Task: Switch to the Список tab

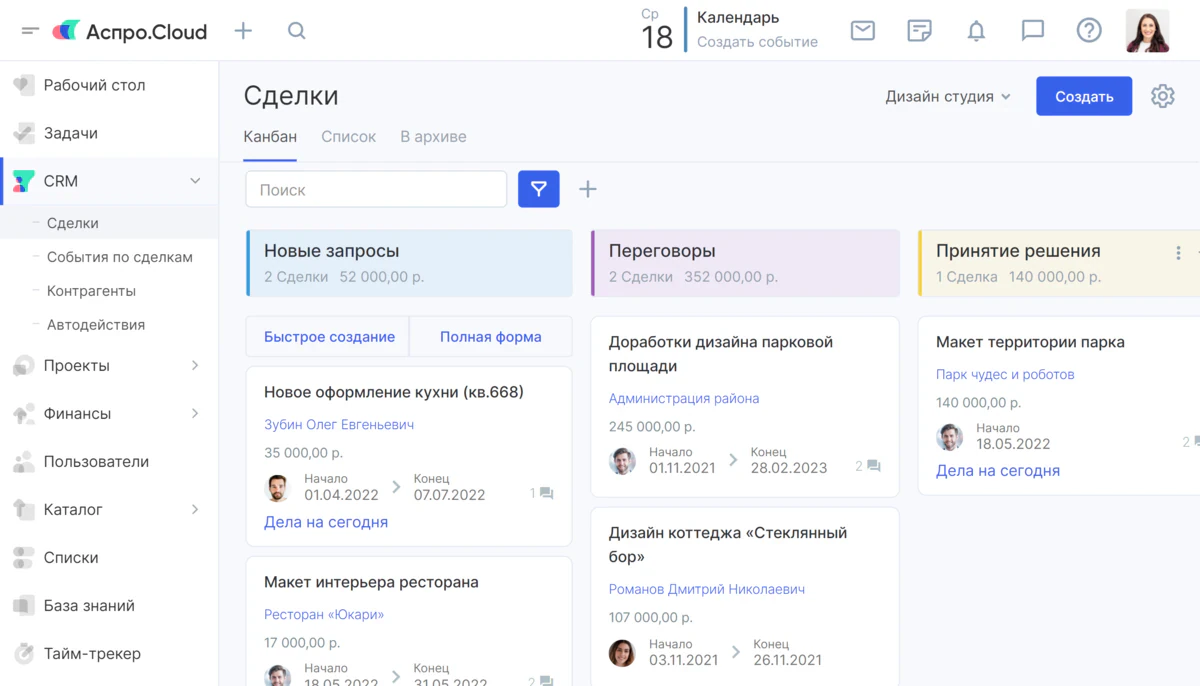Action: point(349,137)
